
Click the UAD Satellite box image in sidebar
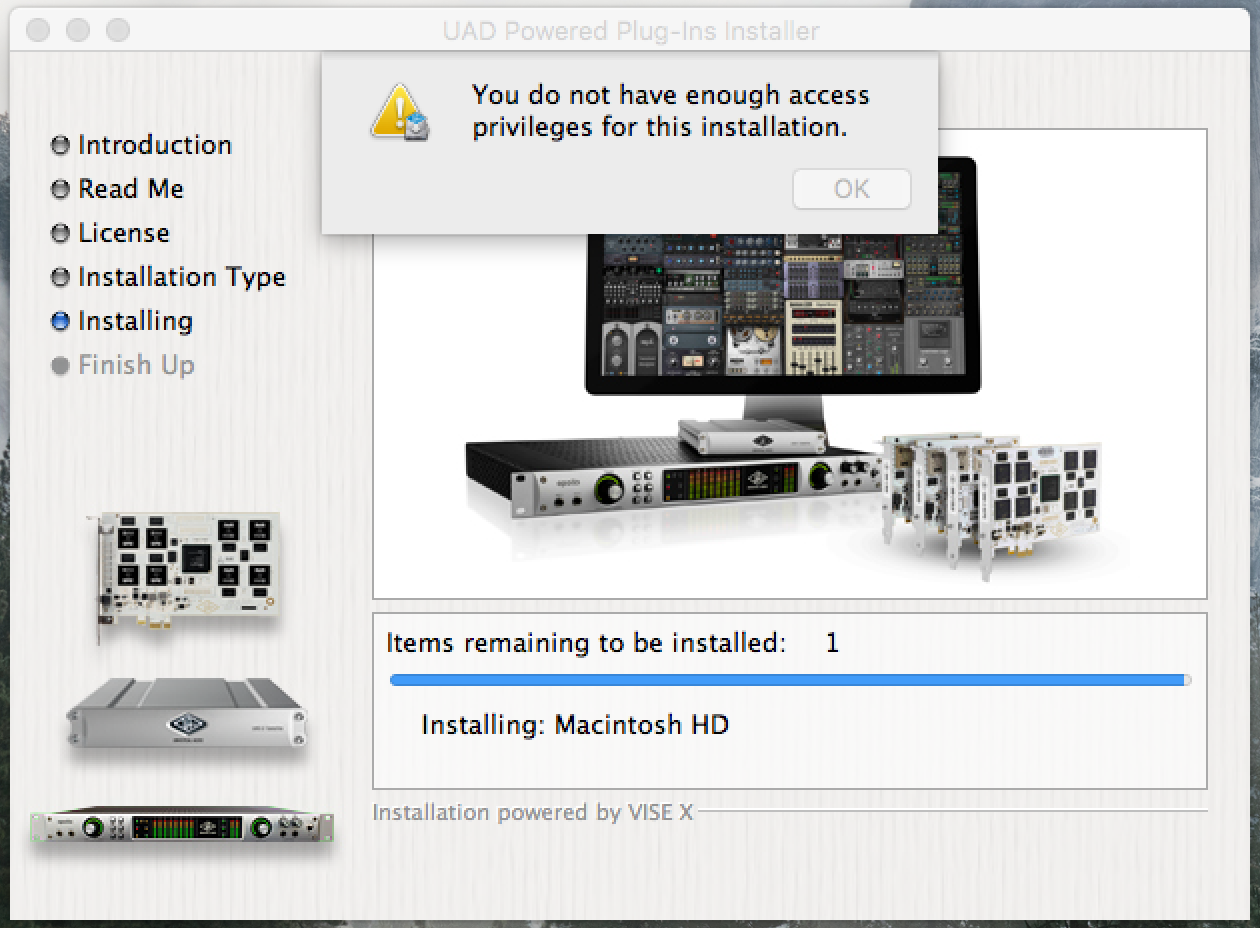tap(186, 713)
